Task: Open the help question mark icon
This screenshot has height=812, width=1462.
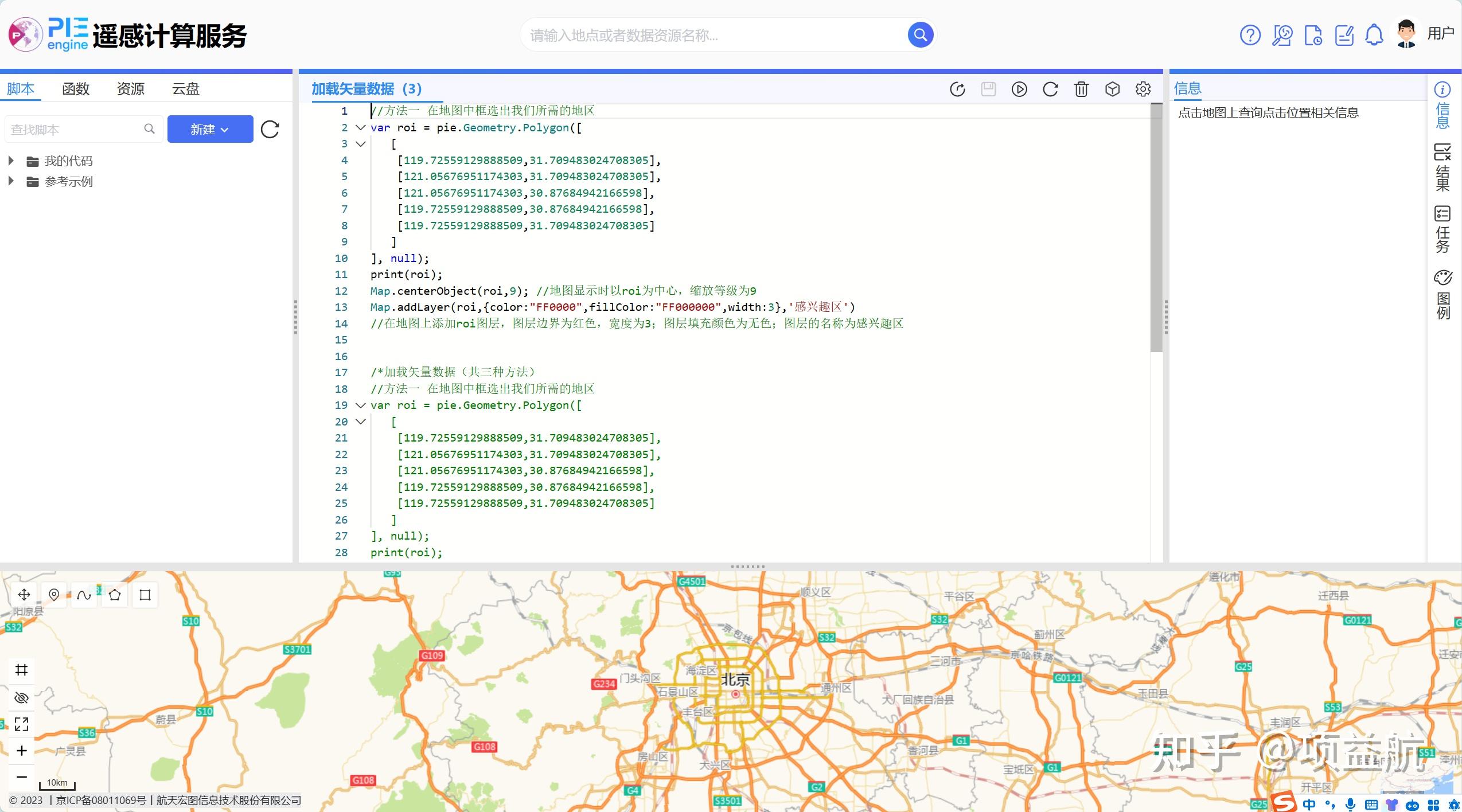Action: click(x=1250, y=35)
